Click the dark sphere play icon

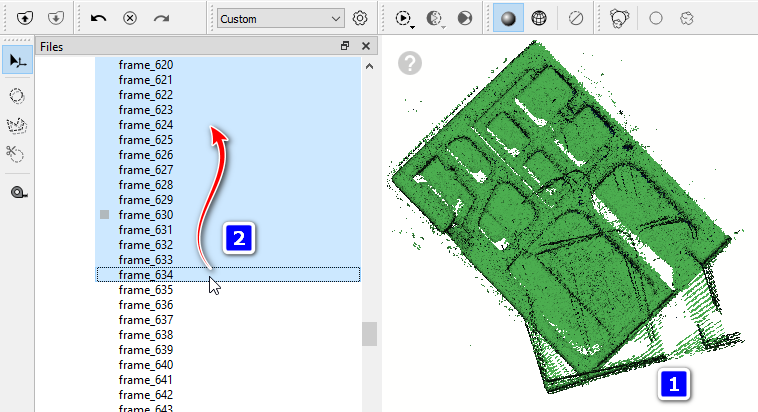point(465,18)
